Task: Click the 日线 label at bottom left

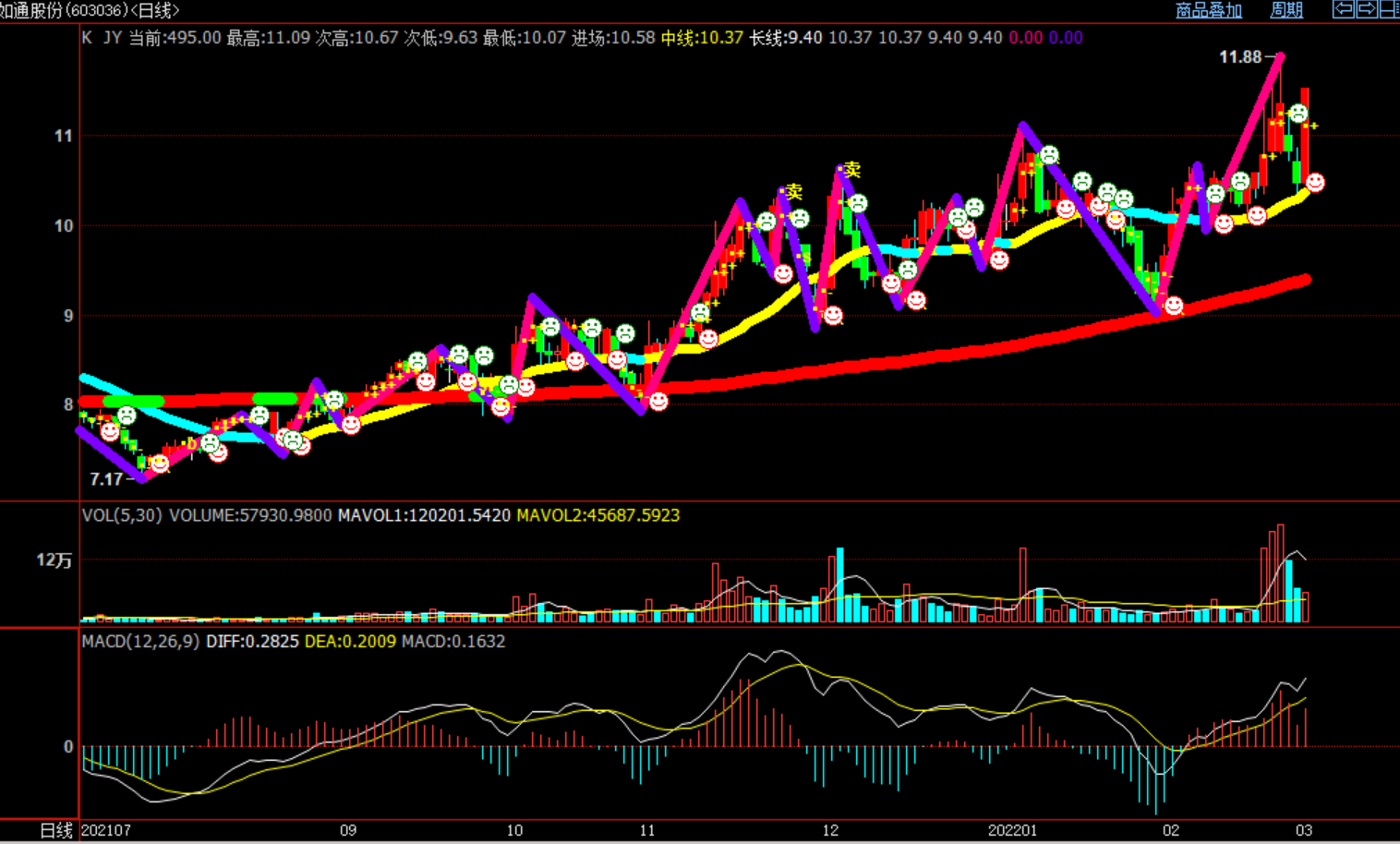Action: (56, 830)
